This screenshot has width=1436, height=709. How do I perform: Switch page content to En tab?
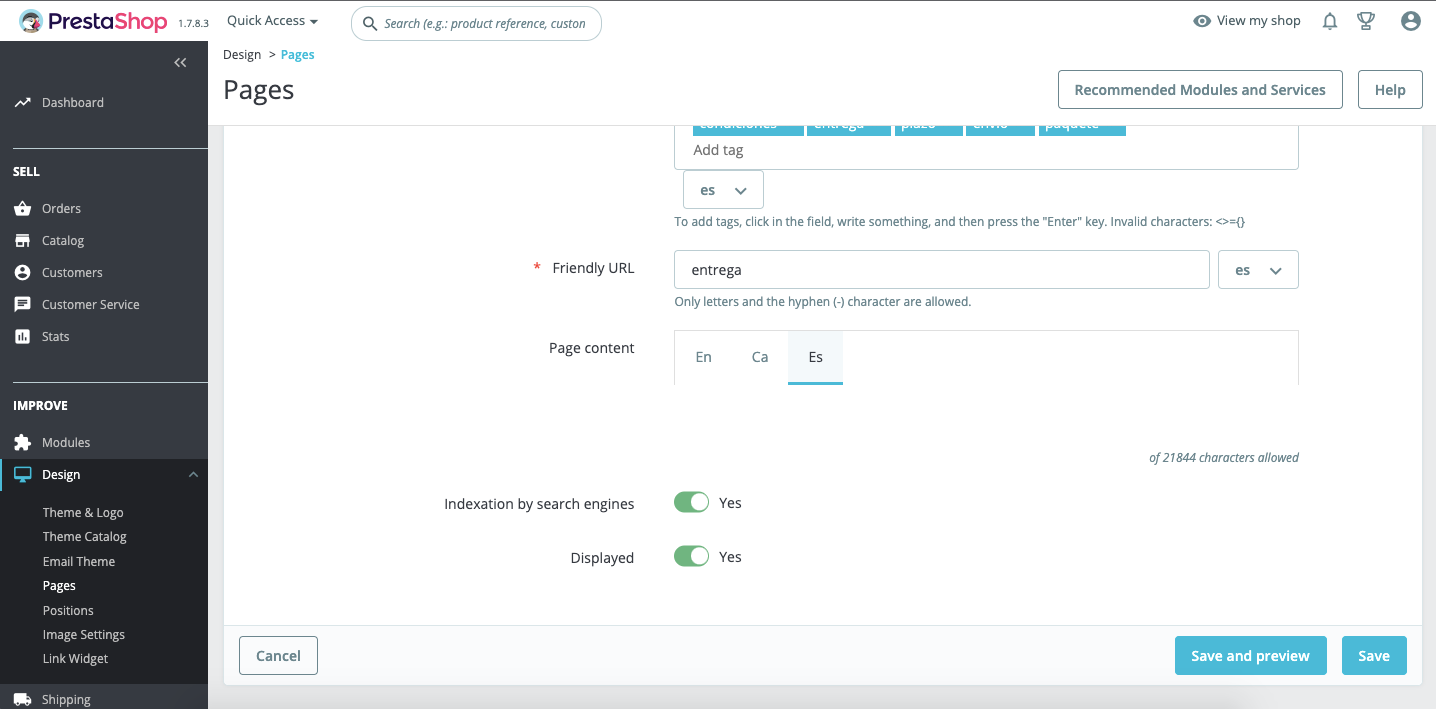[704, 357]
